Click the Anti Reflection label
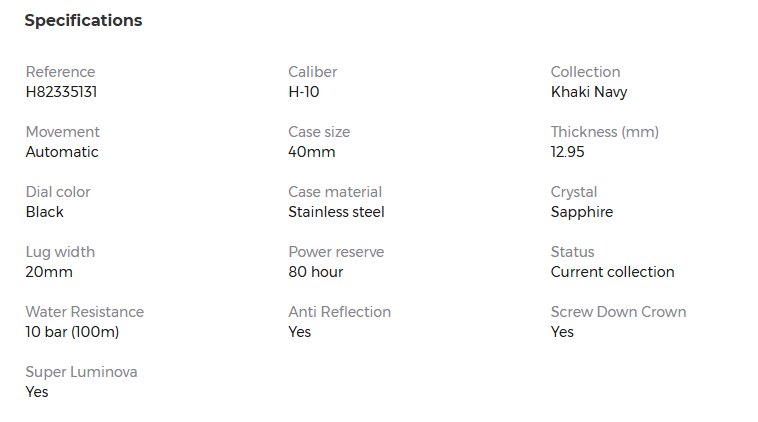Image resolution: width=758 pixels, height=422 pixels. point(339,312)
